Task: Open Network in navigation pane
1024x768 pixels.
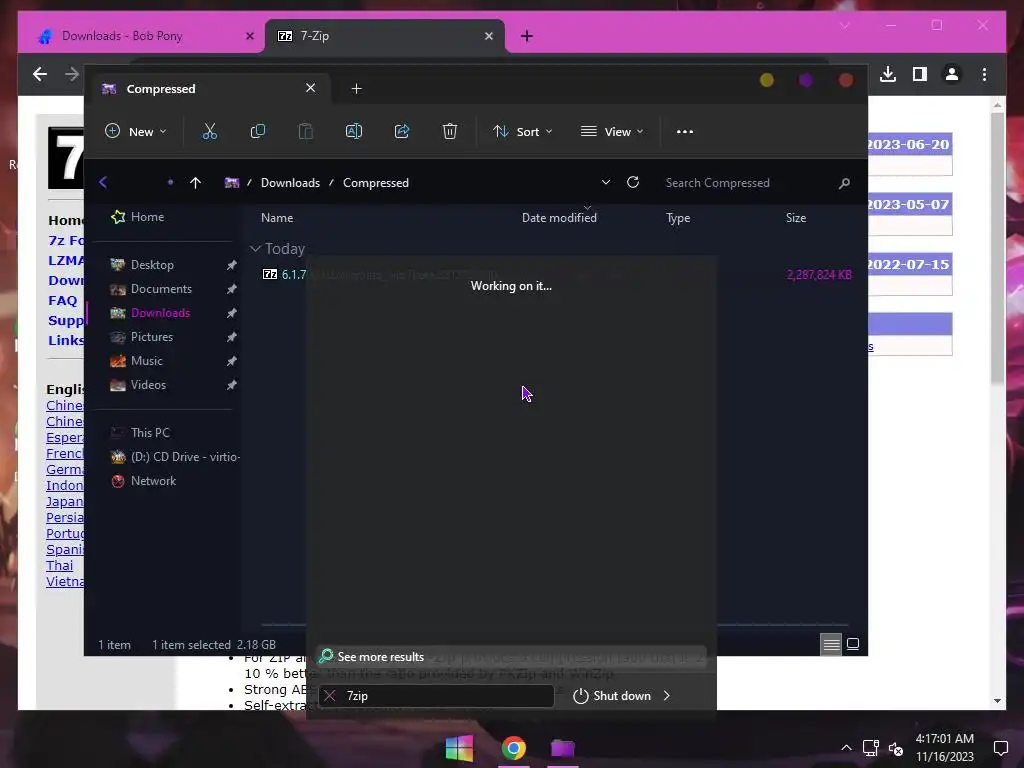Action: click(x=153, y=481)
